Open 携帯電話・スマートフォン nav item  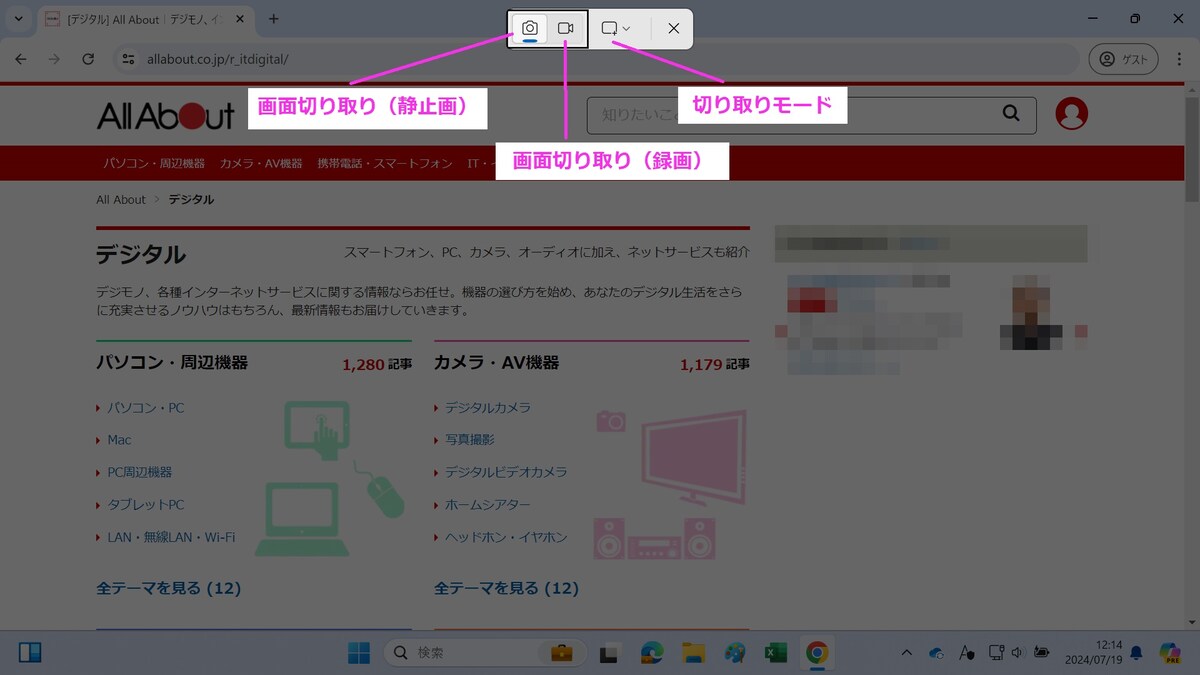[x=385, y=163]
